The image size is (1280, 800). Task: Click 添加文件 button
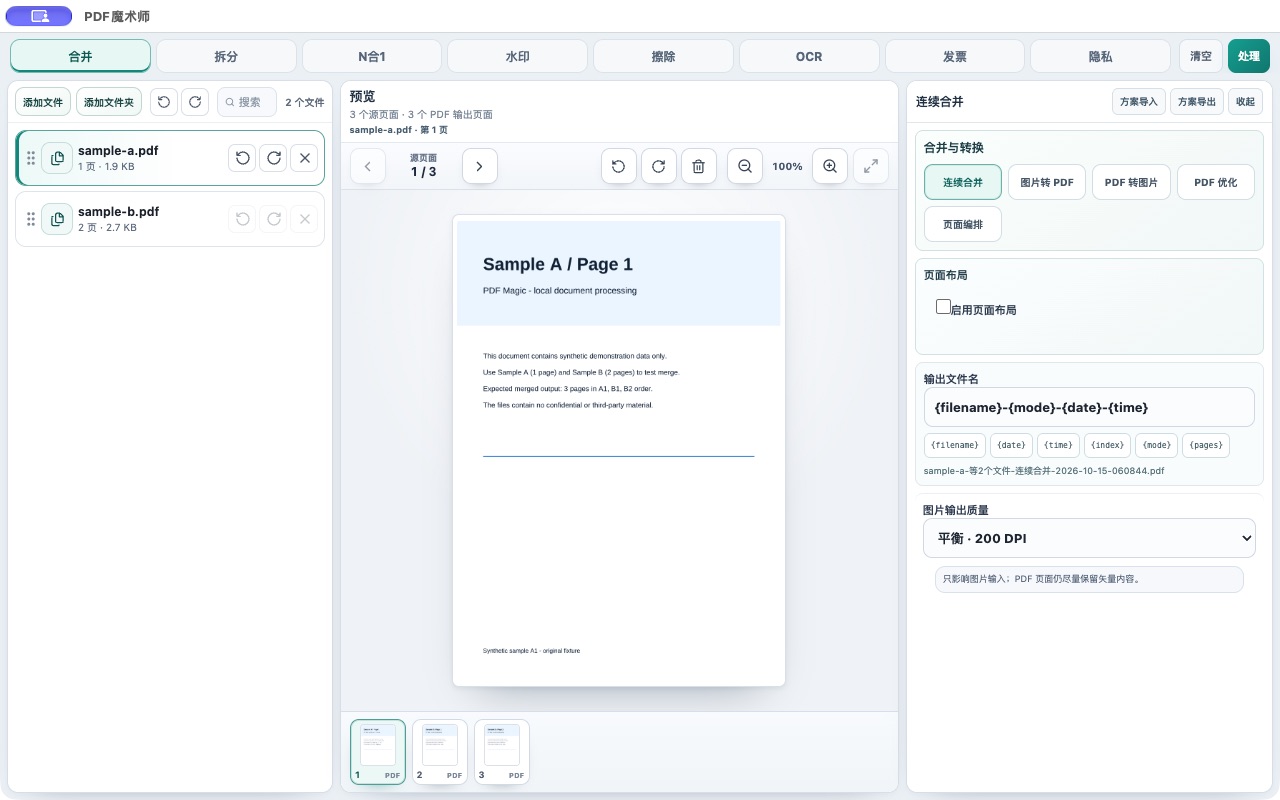pos(43,102)
